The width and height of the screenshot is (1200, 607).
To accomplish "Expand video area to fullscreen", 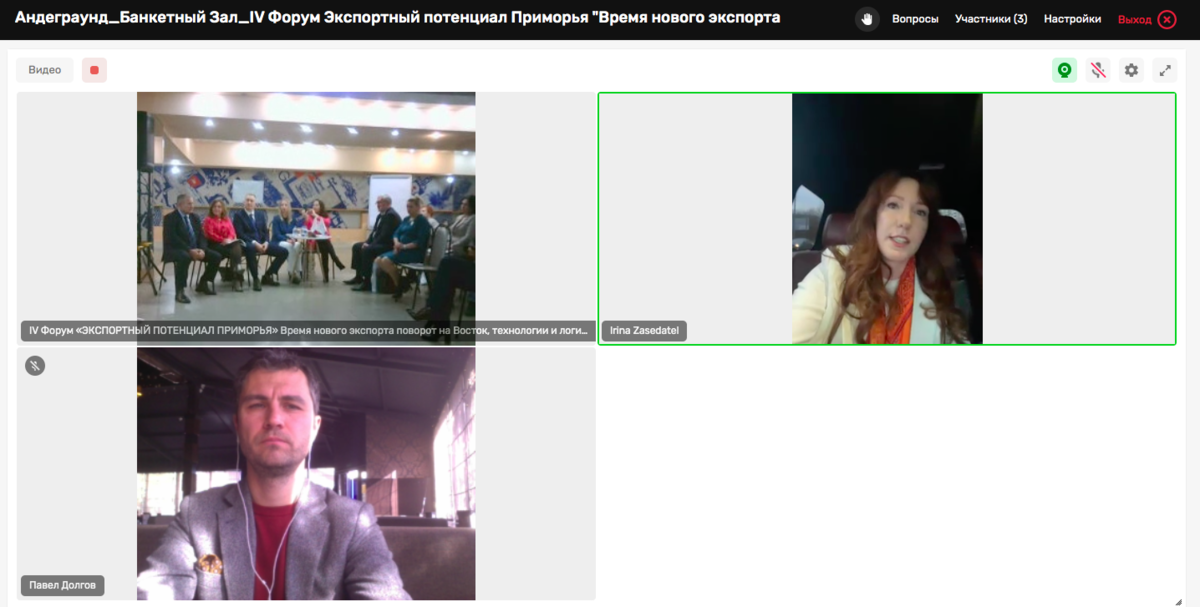I will [x=1164, y=70].
